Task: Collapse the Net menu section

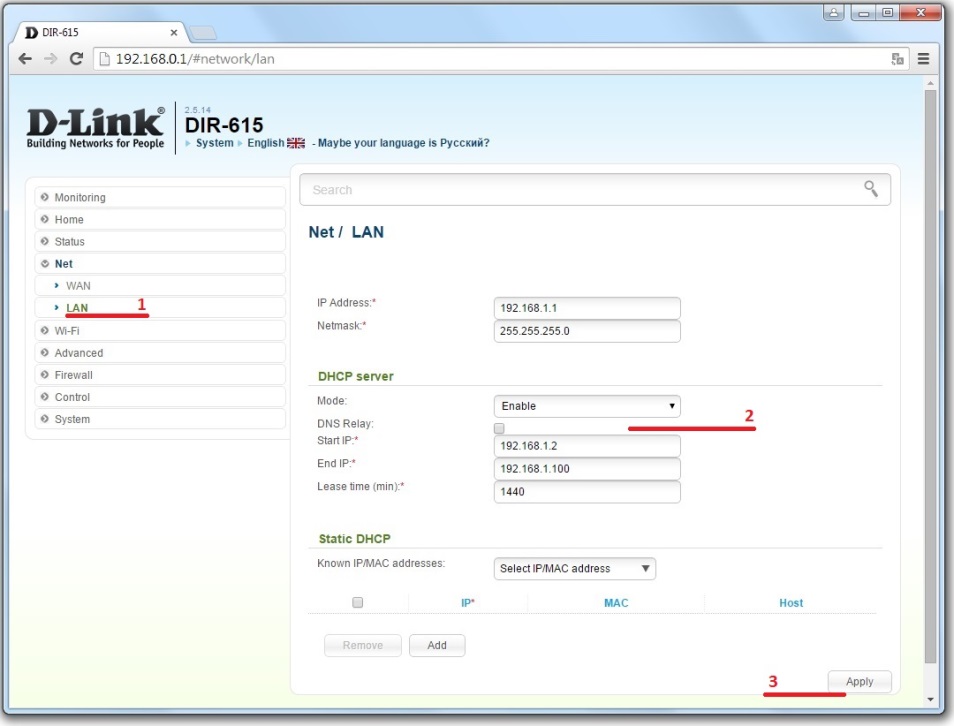Action: 160,264
